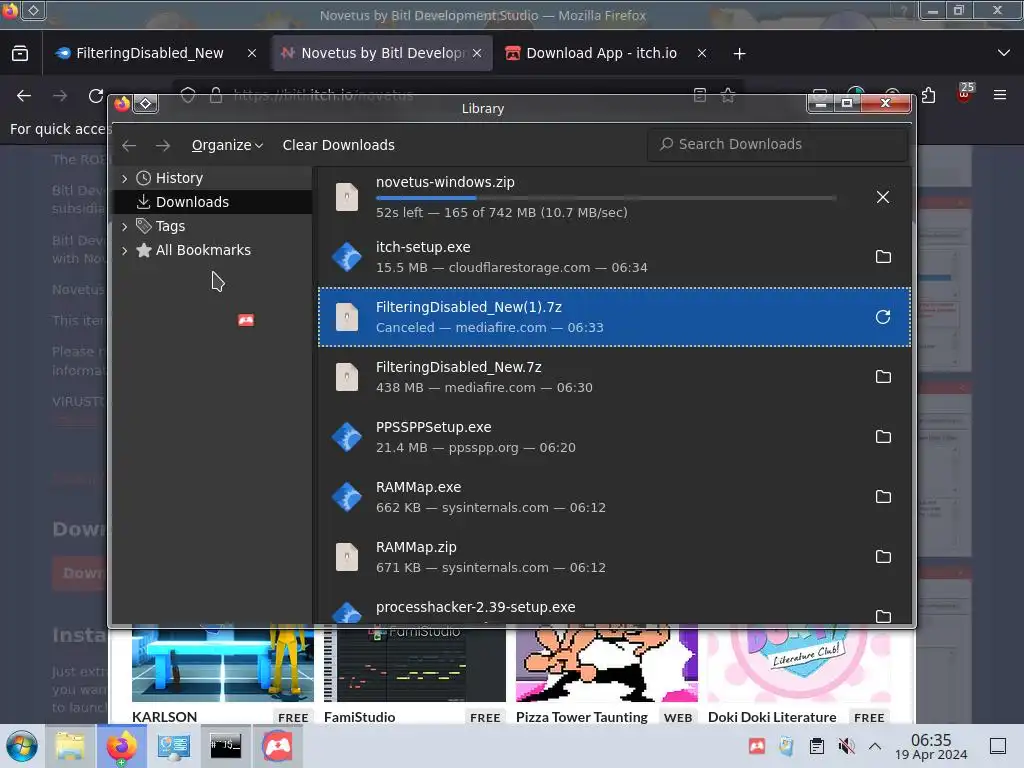Screen dimensions: 1024x768
Task: Open containing folder for processhacker-2.39-setup.exe
Action: 883,616
